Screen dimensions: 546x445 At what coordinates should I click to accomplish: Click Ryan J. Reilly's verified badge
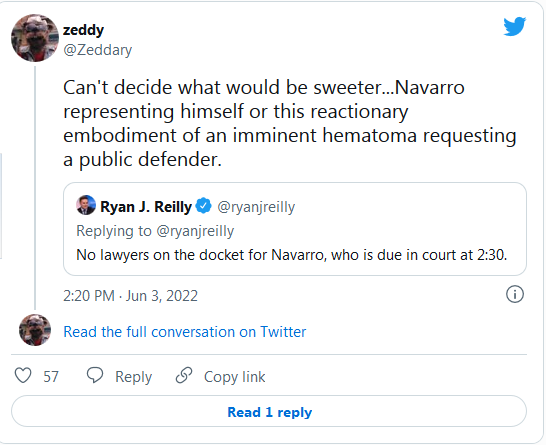pyautogui.click(x=203, y=206)
